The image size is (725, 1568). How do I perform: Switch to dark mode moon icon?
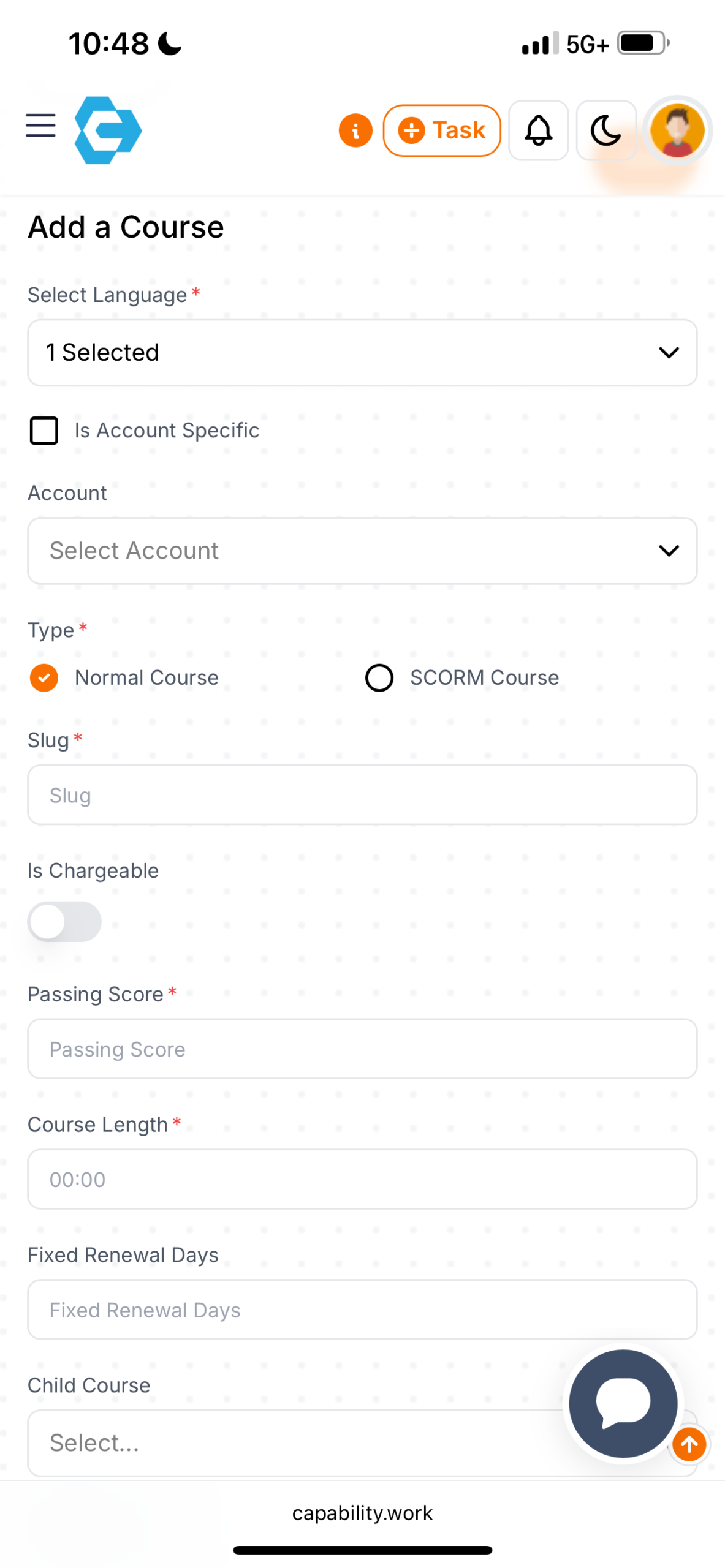(605, 130)
